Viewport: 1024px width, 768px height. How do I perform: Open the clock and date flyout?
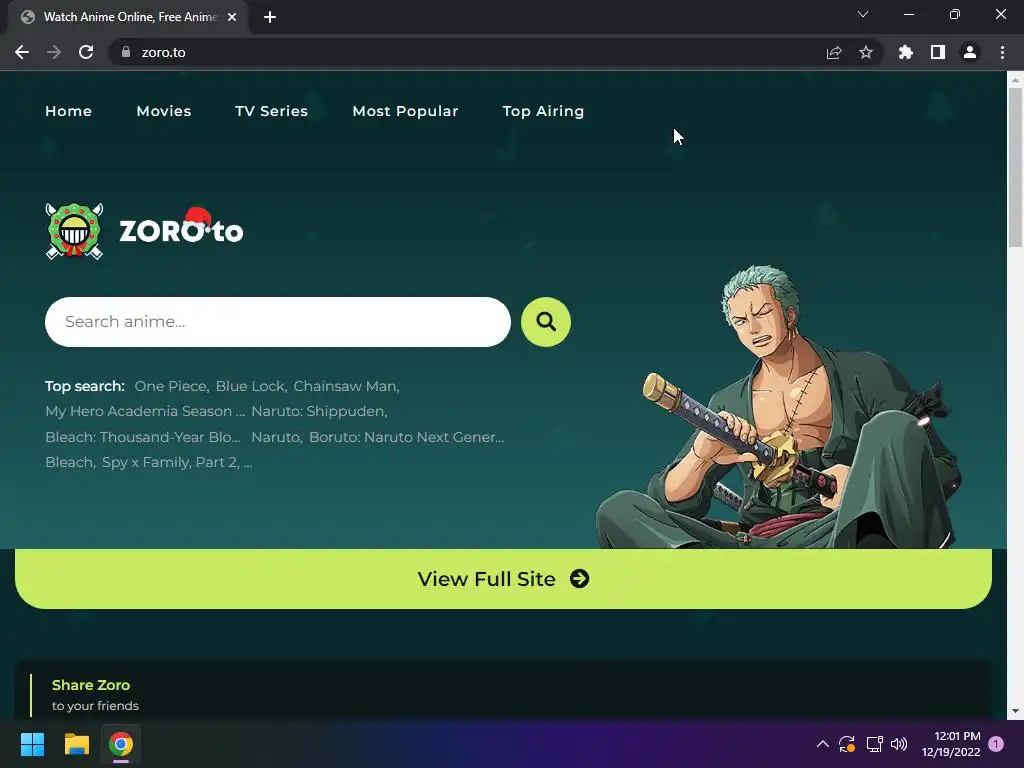click(x=951, y=744)
